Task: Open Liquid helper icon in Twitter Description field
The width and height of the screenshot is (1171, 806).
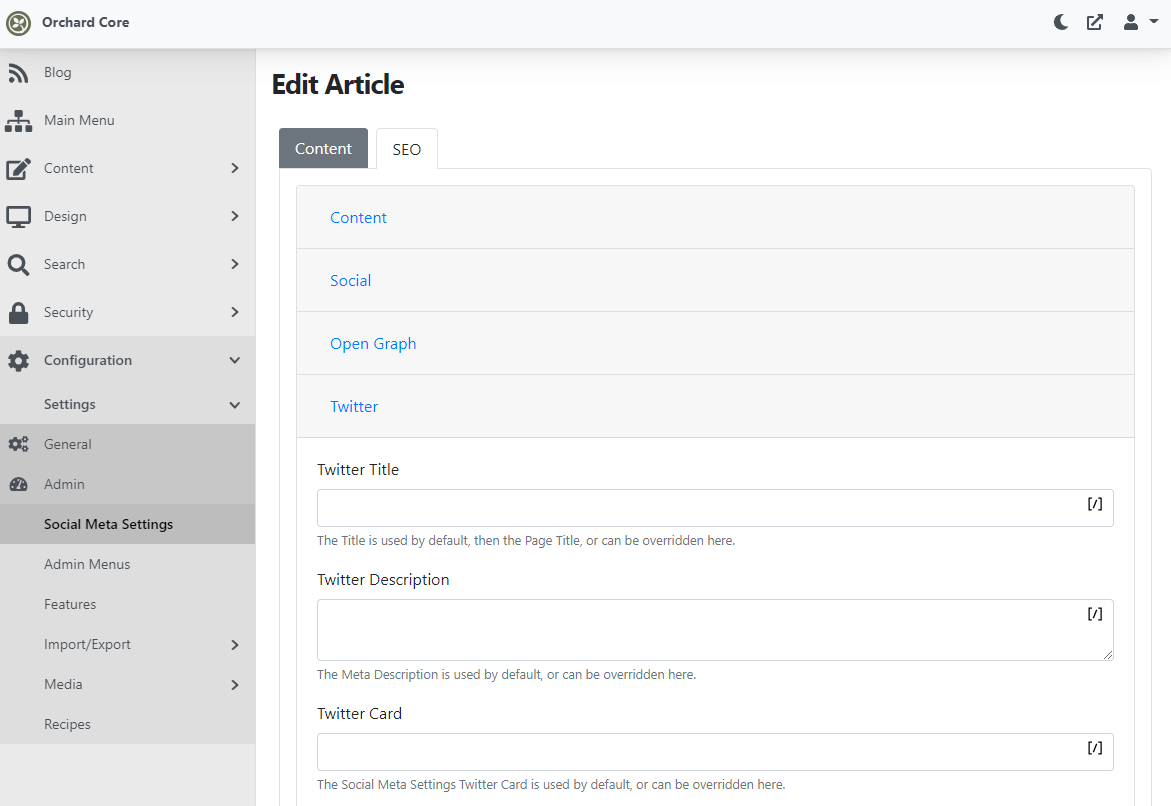Action: [x=1095, y=614]
